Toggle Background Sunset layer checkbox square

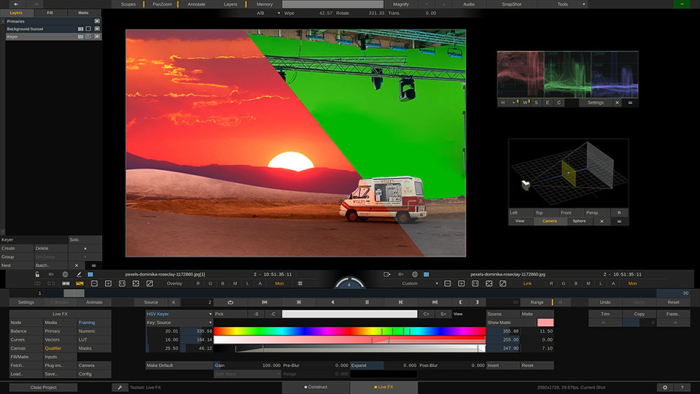(88, 29)
